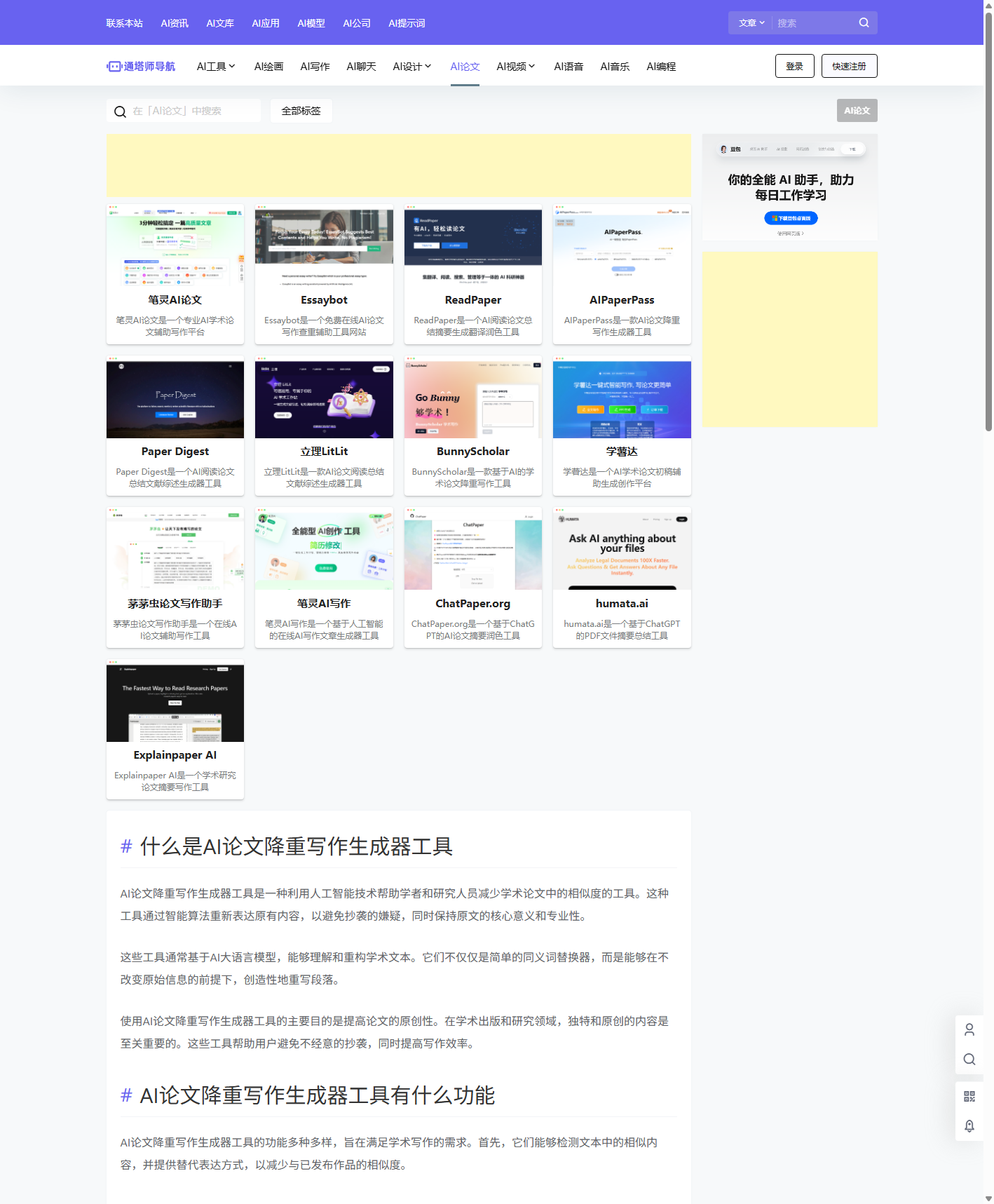Open the 文章 search type dropdown
Image resolution: width=994 pixels, height=1204 pixels.
751,23
